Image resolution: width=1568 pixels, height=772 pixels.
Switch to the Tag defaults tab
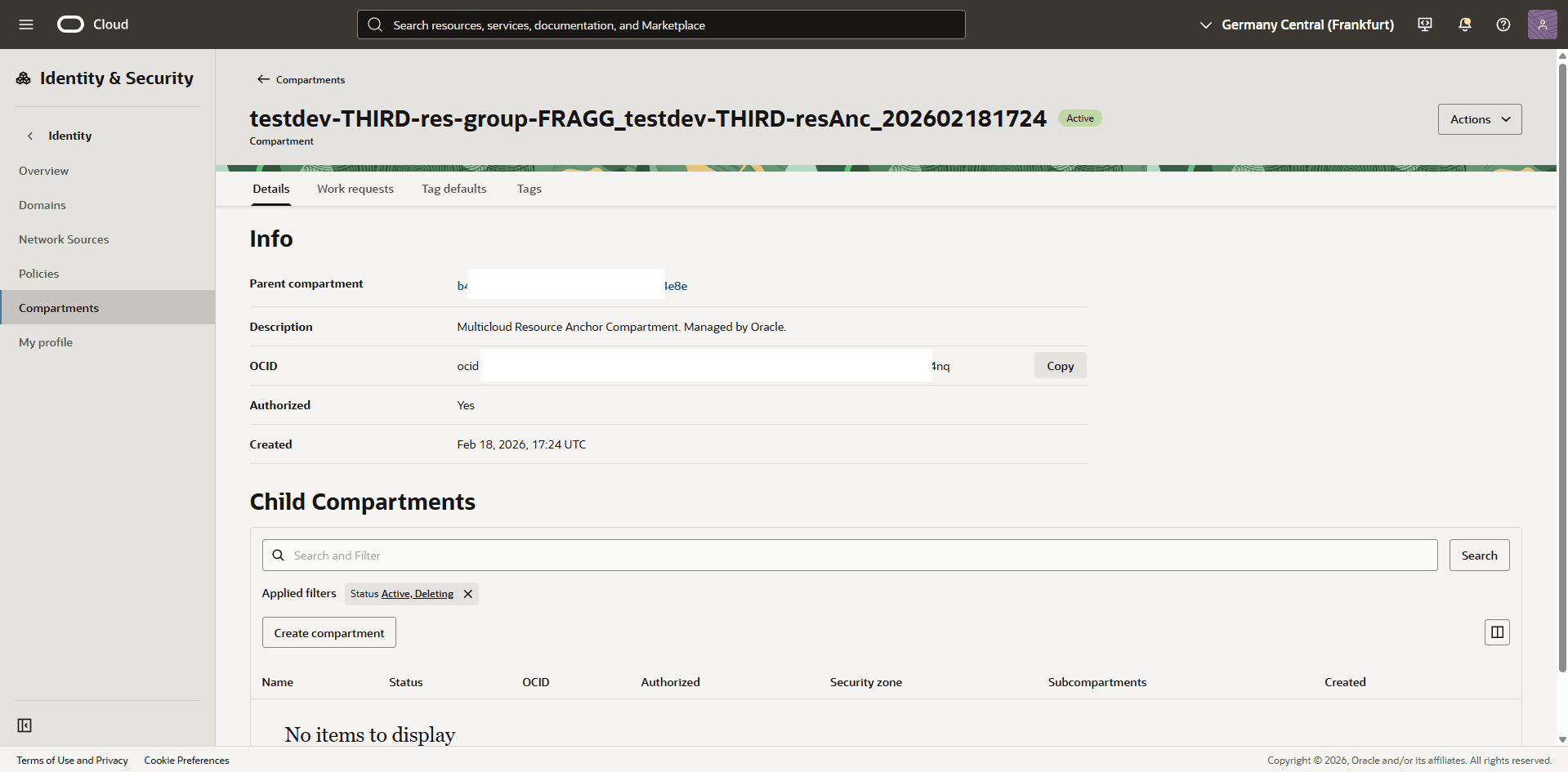click(x=454, y=189)
